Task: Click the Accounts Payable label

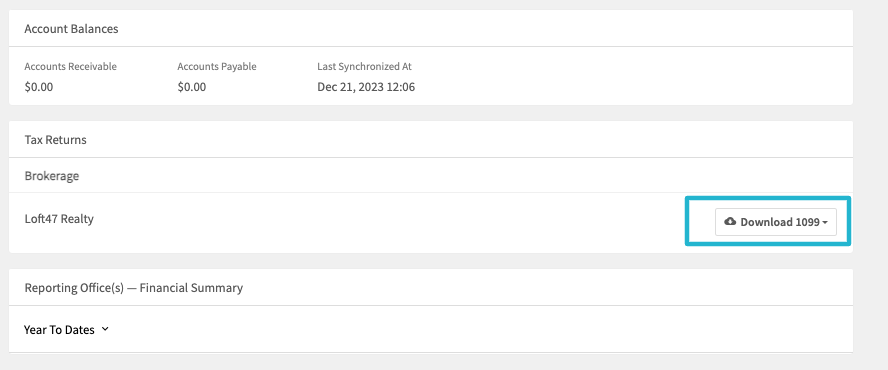Action: click(216, 66)
